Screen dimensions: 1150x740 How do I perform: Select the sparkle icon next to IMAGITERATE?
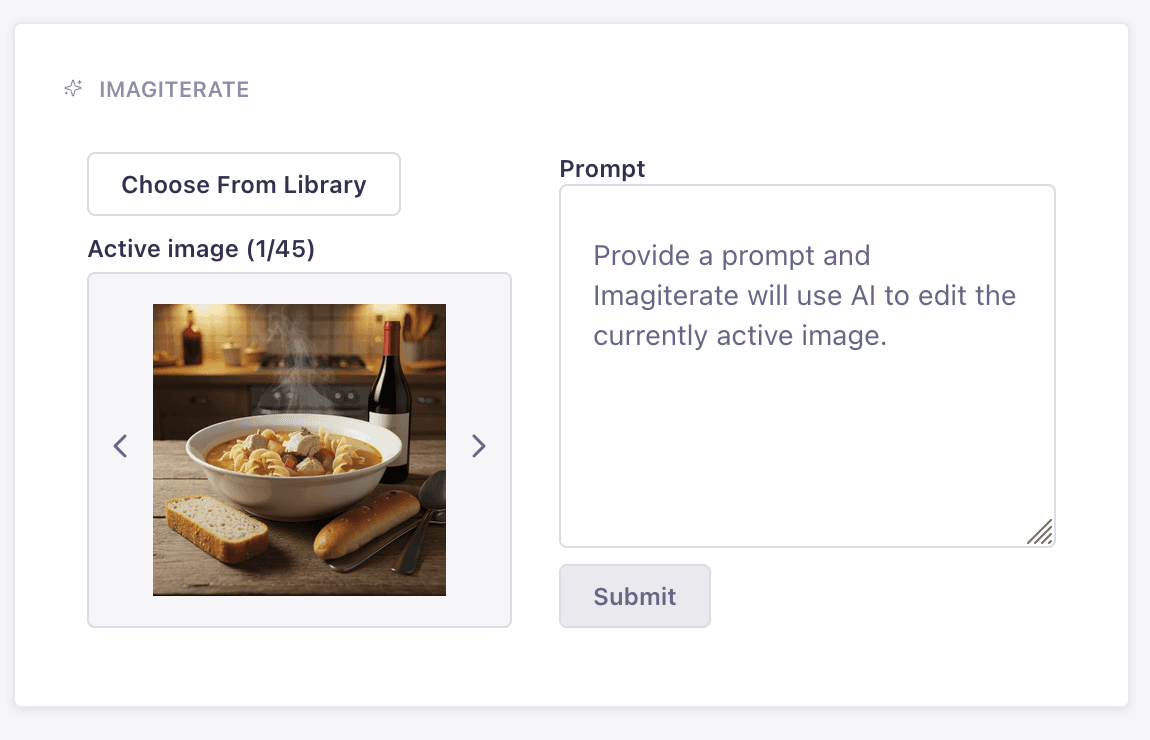(71, 88)
